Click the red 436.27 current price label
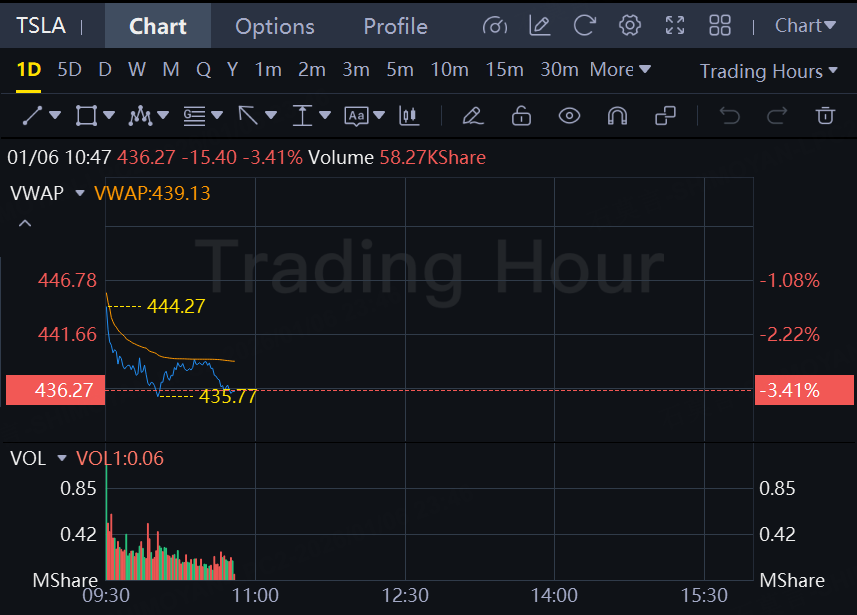 (x=55, y=390)
